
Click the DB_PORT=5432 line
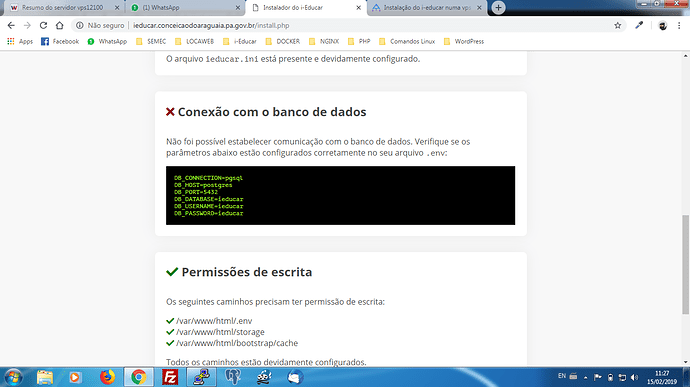(196, 192)
